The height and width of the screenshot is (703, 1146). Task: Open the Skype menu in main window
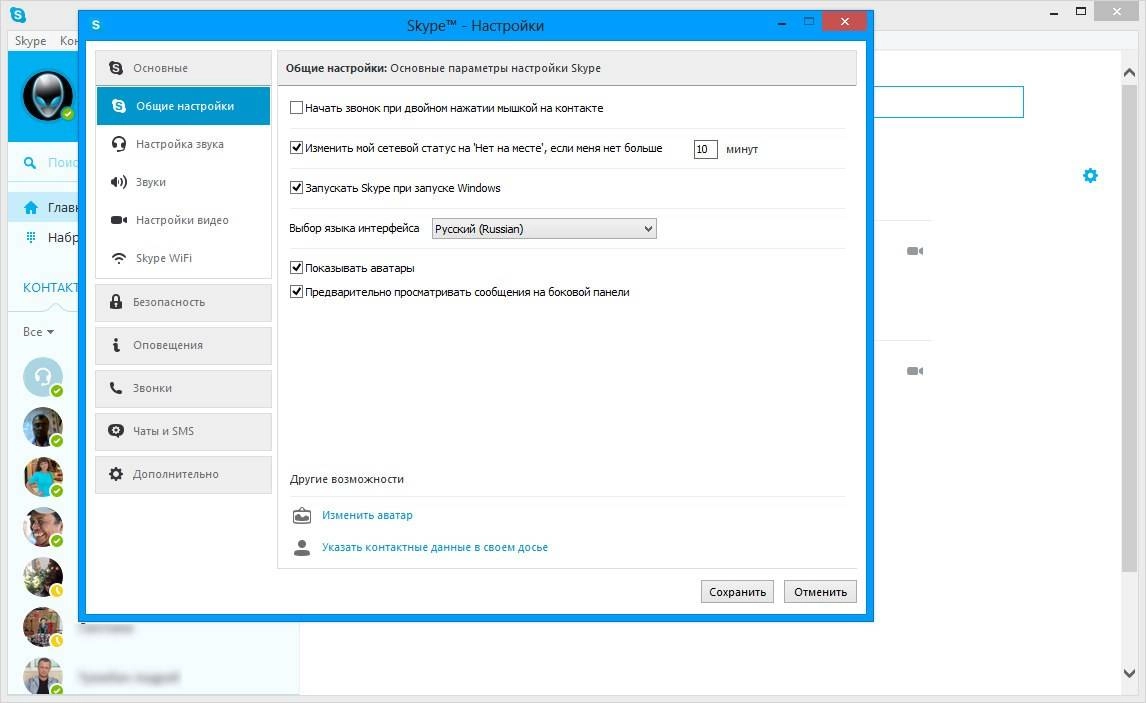pos(31,41)
